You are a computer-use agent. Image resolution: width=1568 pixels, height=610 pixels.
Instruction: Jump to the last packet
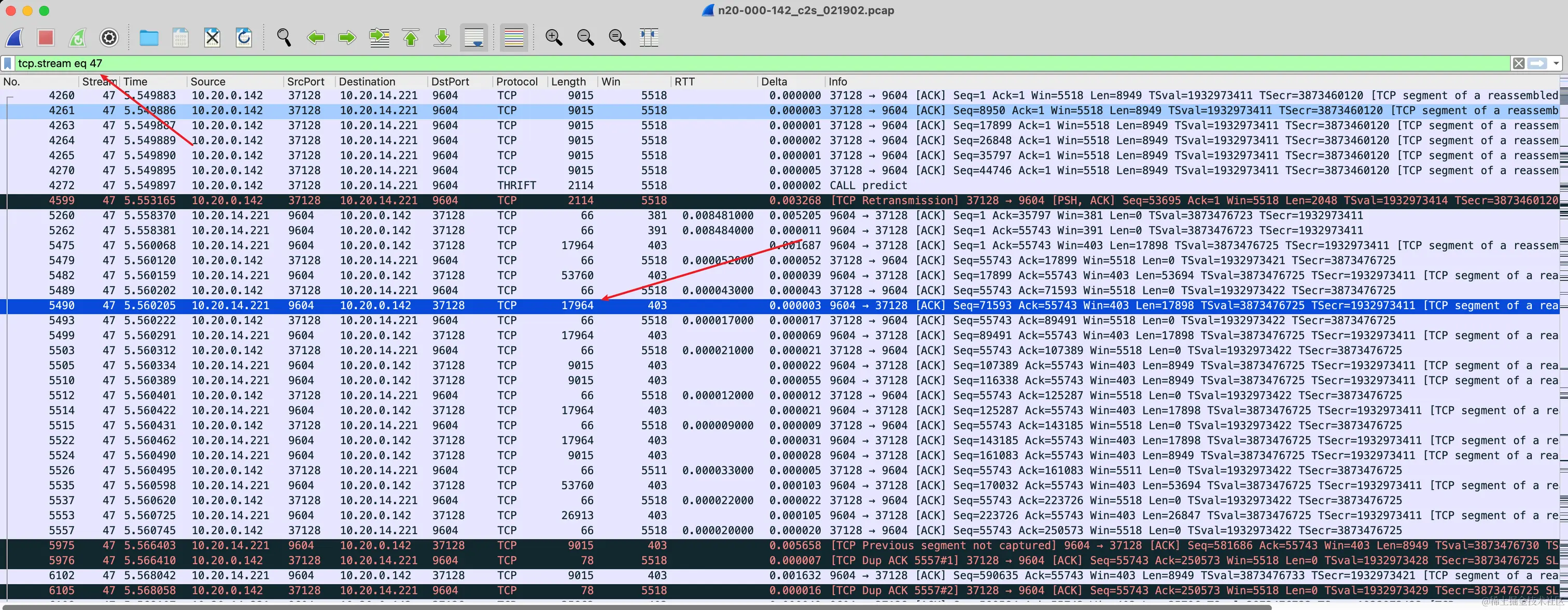(442, 38)
